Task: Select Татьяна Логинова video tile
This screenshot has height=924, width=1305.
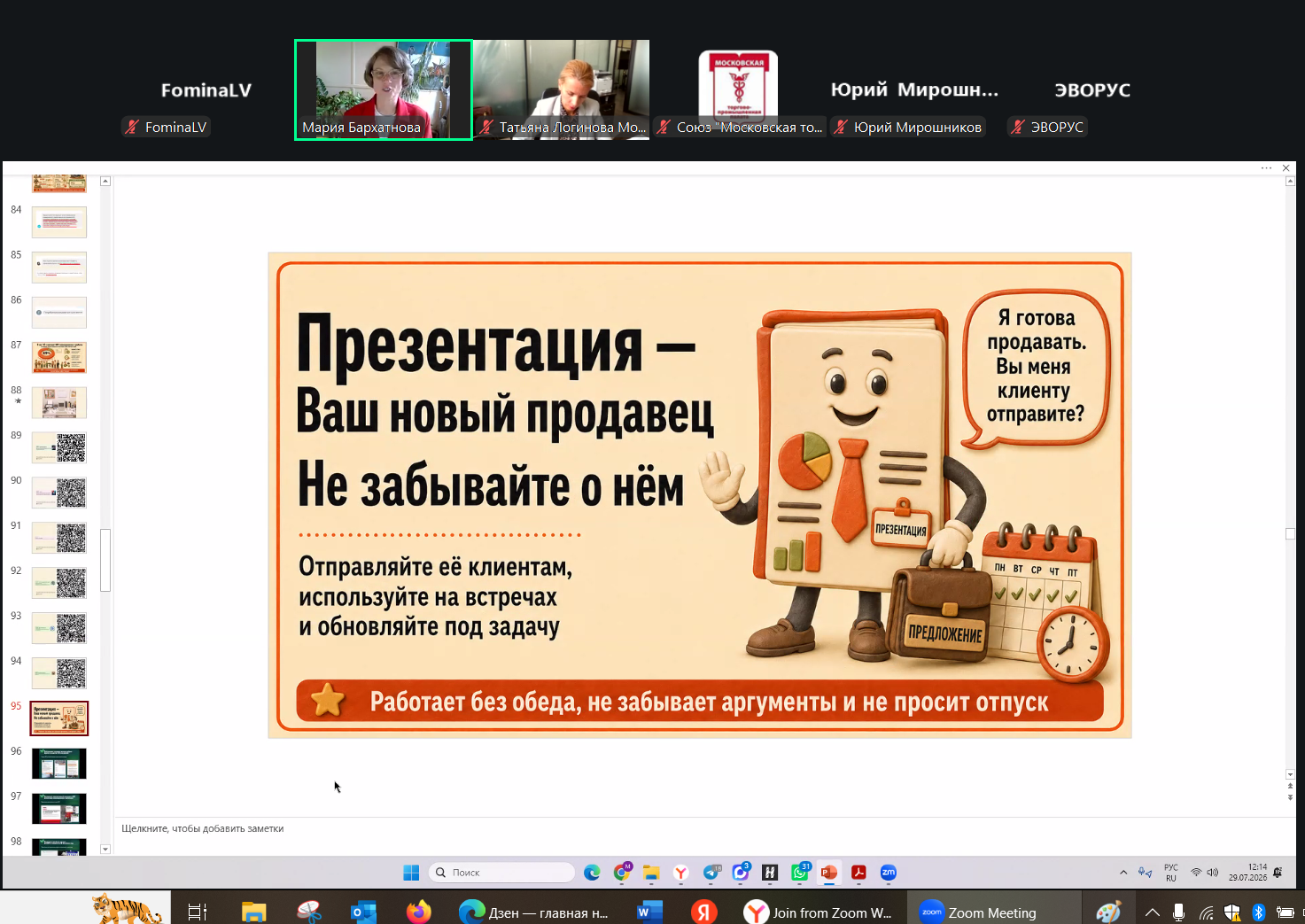Action: 561,89
